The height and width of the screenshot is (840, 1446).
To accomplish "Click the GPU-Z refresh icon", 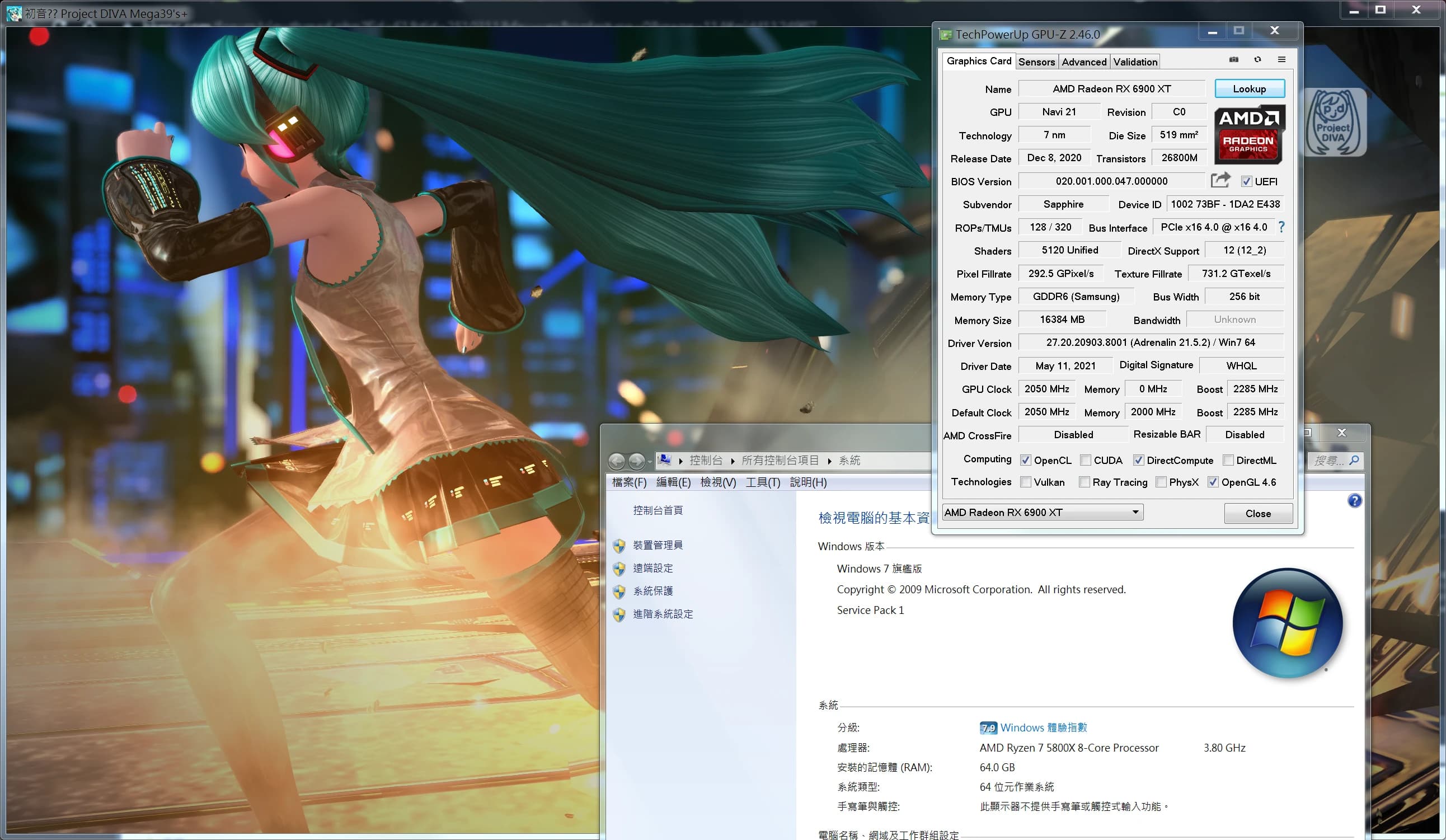I will point(1258,60).
